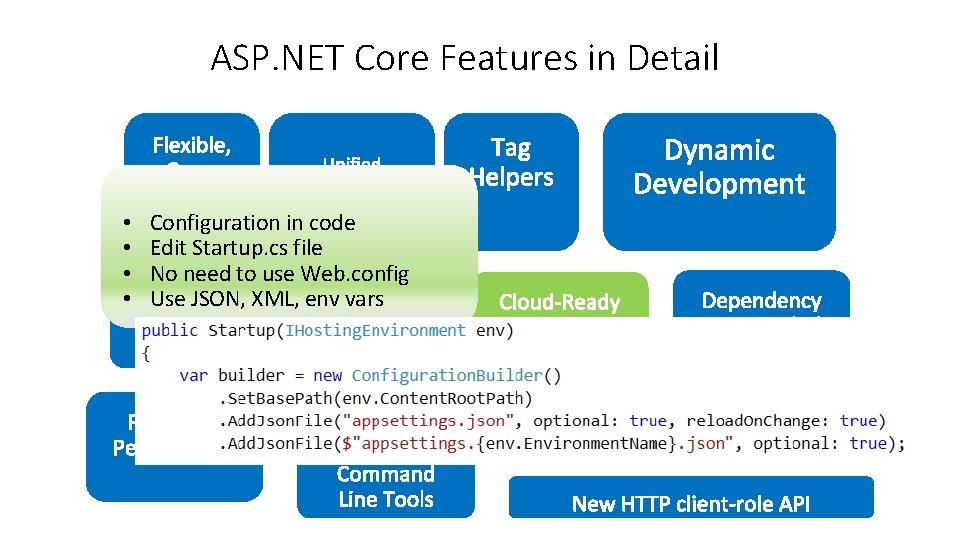Click the code line 'public Startup(IHostingEnvironment env)'
Screen dimensions: 960x540
(328, 331)
